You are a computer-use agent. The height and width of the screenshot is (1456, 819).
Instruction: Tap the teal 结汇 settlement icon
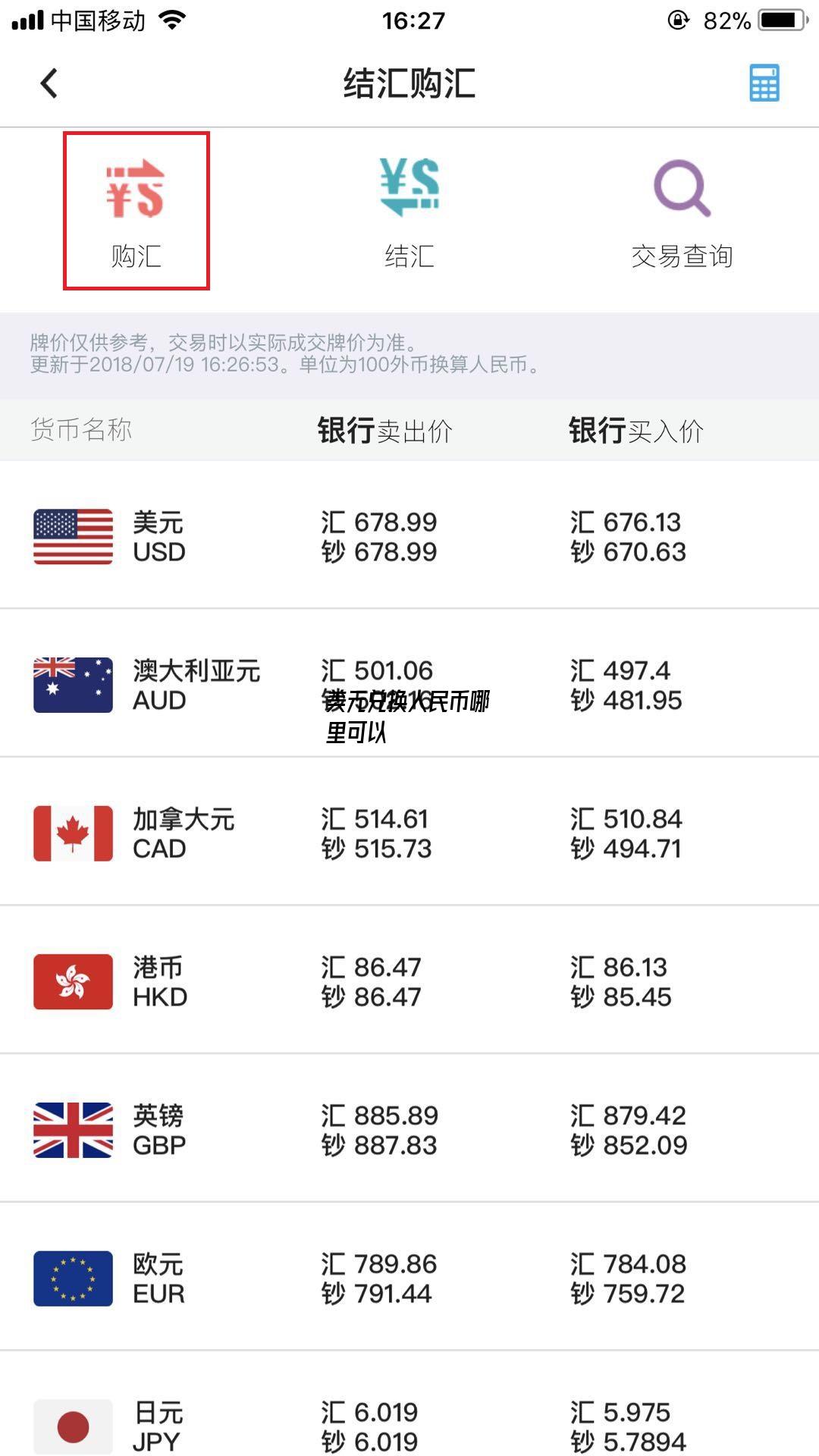409,187
